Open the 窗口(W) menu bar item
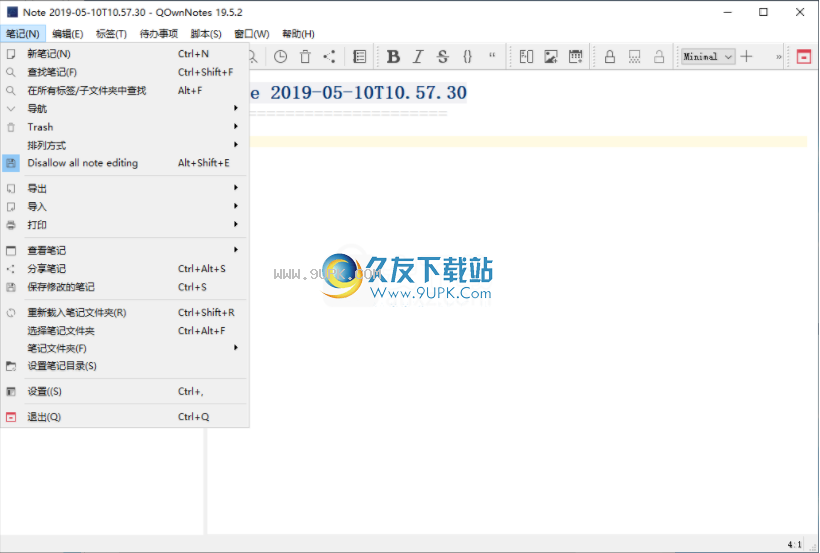This screenshot has width=820, height=553. (252, 34)
